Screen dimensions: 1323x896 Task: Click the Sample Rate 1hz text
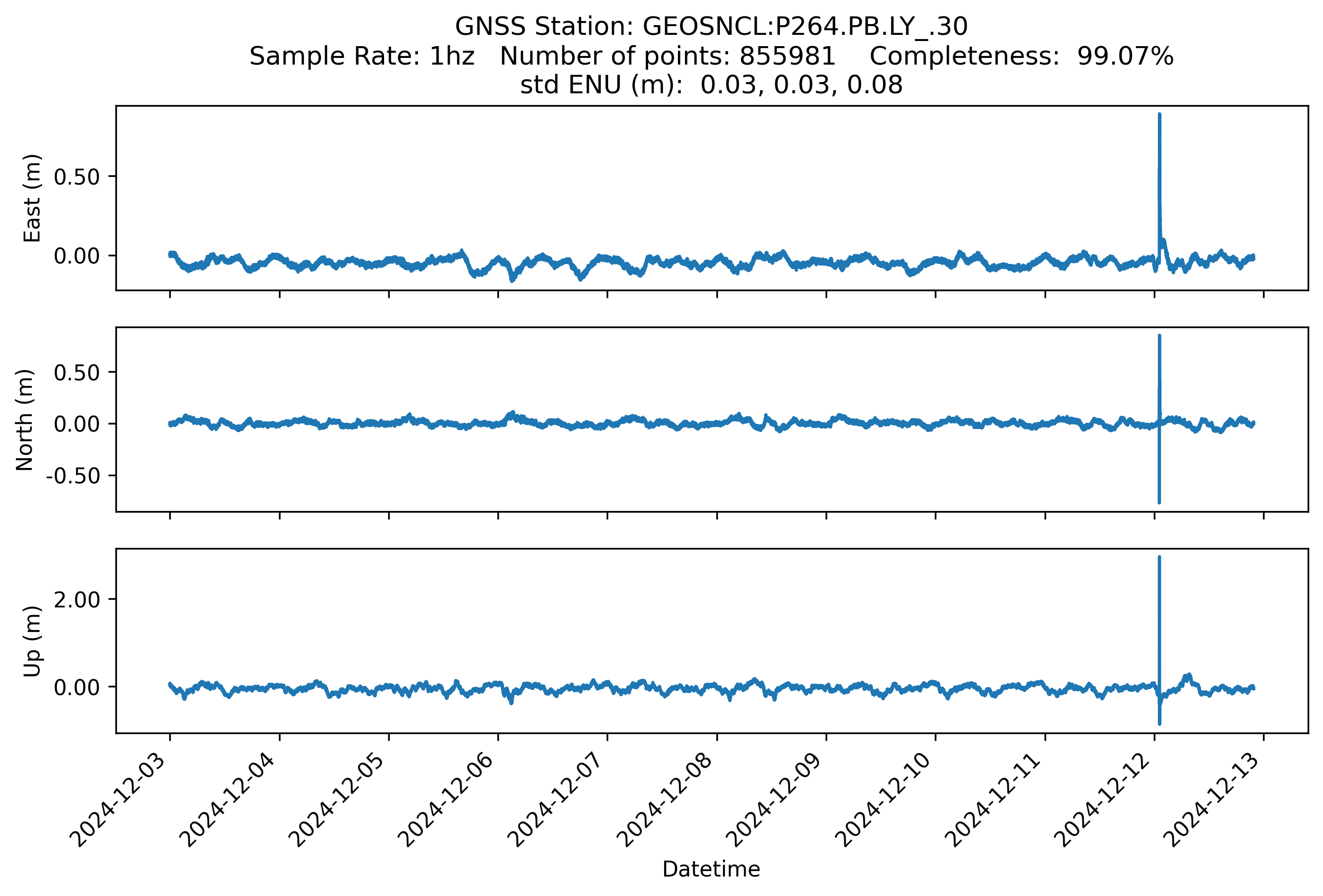point(362,56)
